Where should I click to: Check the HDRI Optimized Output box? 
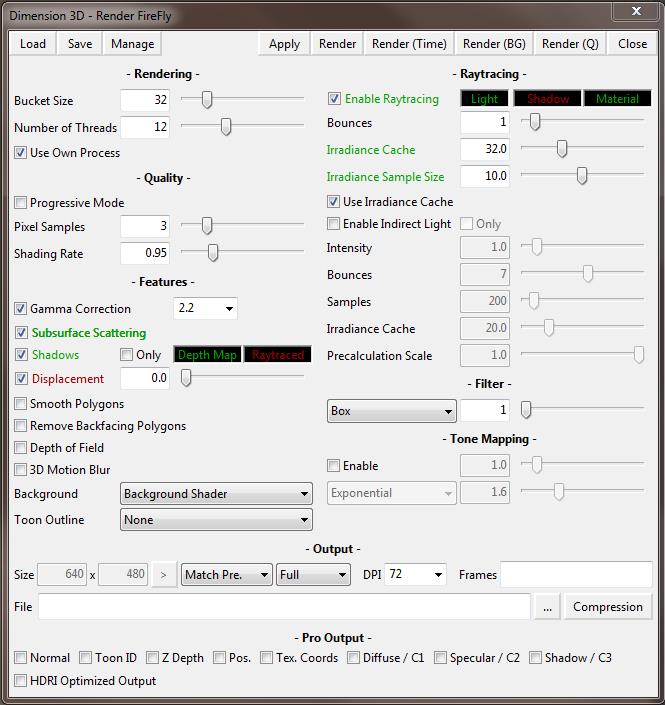[21, 681]
